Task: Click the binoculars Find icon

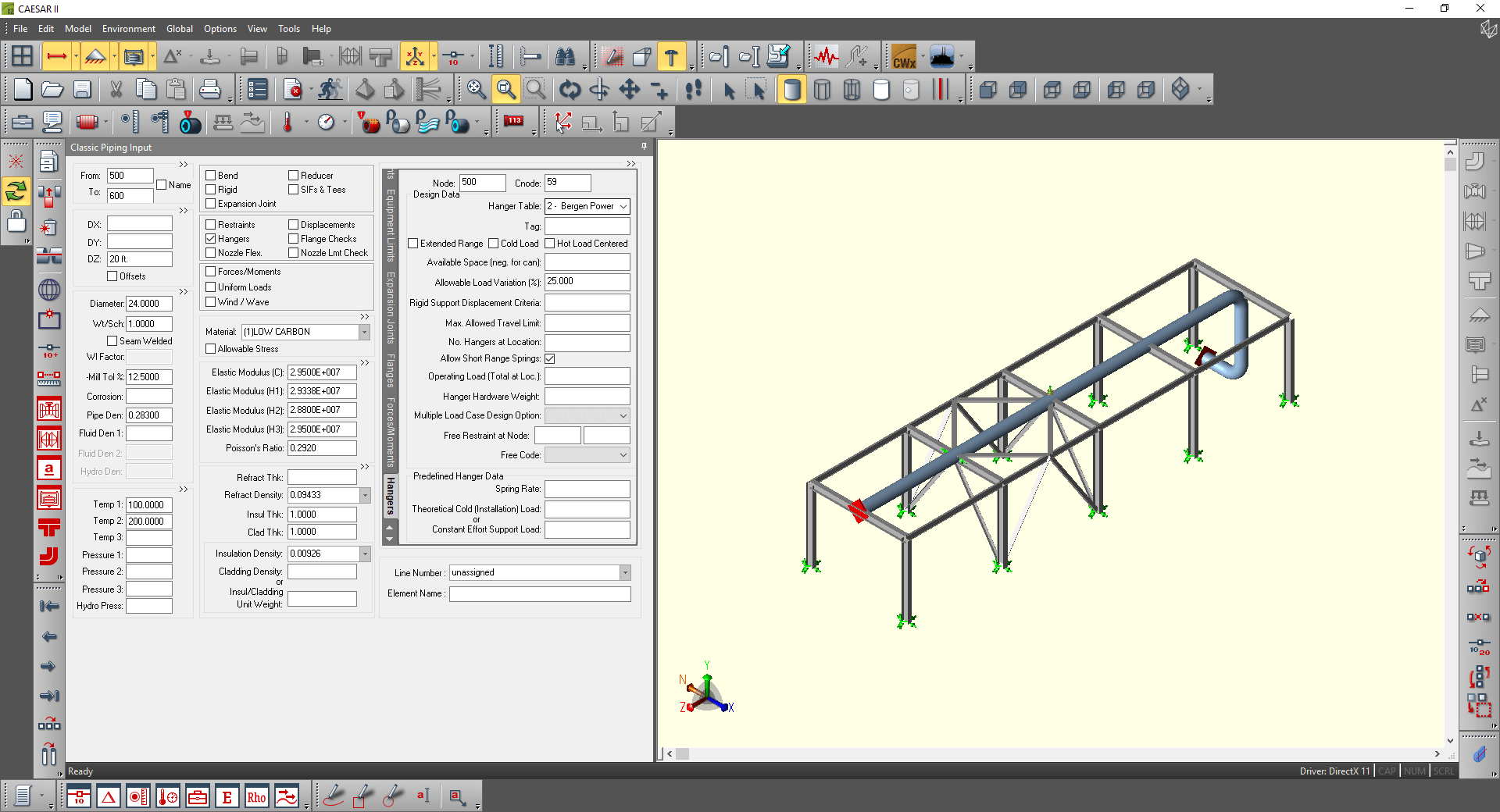Action: 565,57
